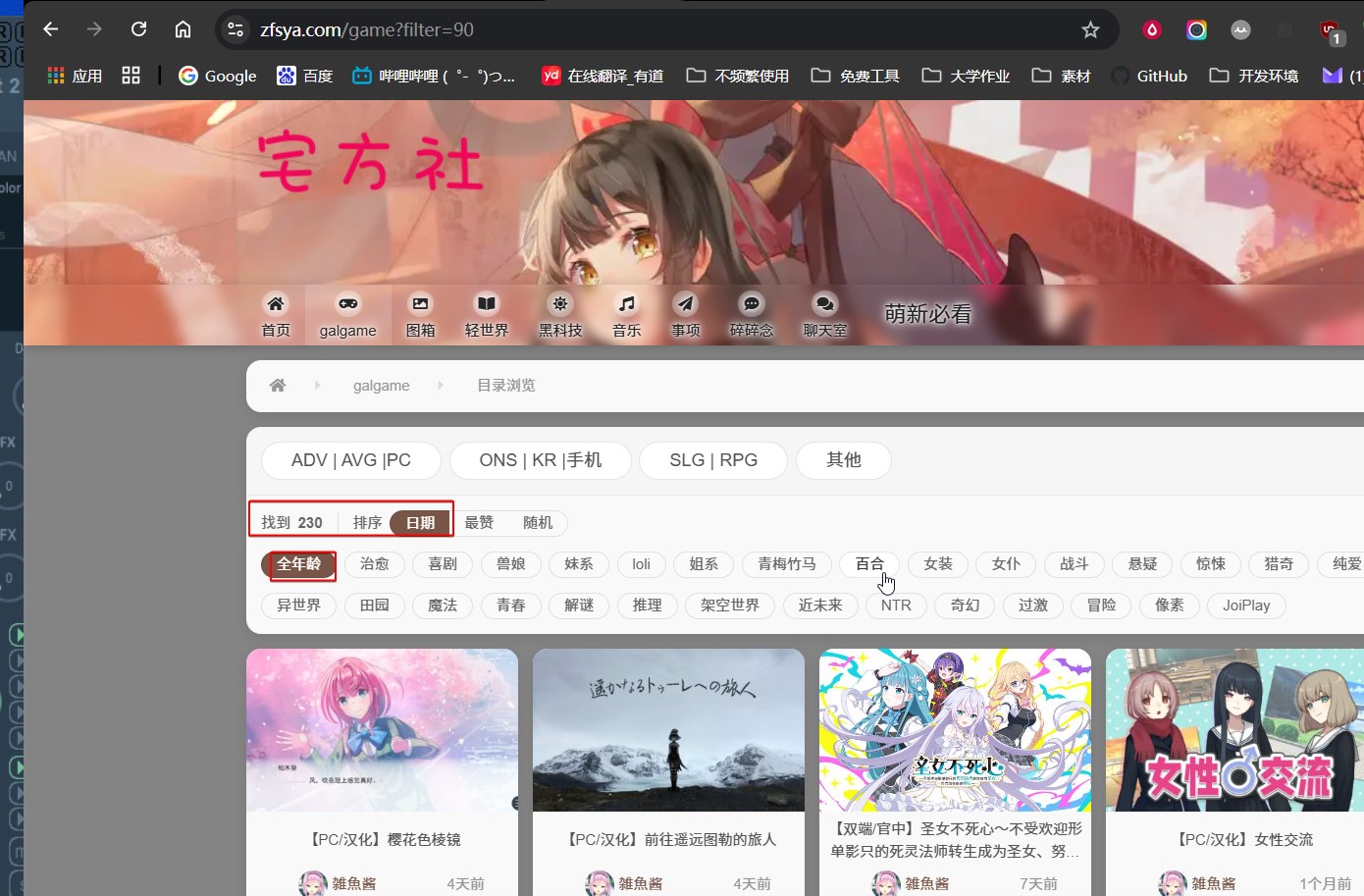The width and height of the screenshot is (1364, 896).
Task: Expand 大学作业 bookmark folder
Action: [966, 76]
